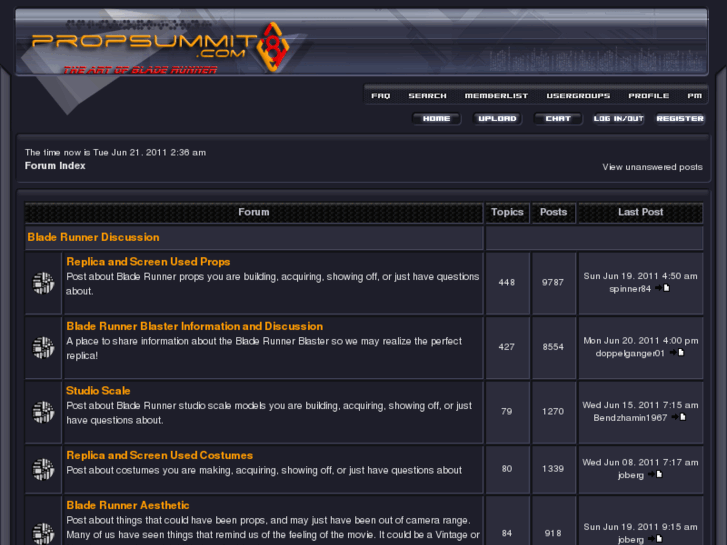
Task: Click date Mon Jun 20, 2011 4:00 pm
Action: (x=640, y=340)
